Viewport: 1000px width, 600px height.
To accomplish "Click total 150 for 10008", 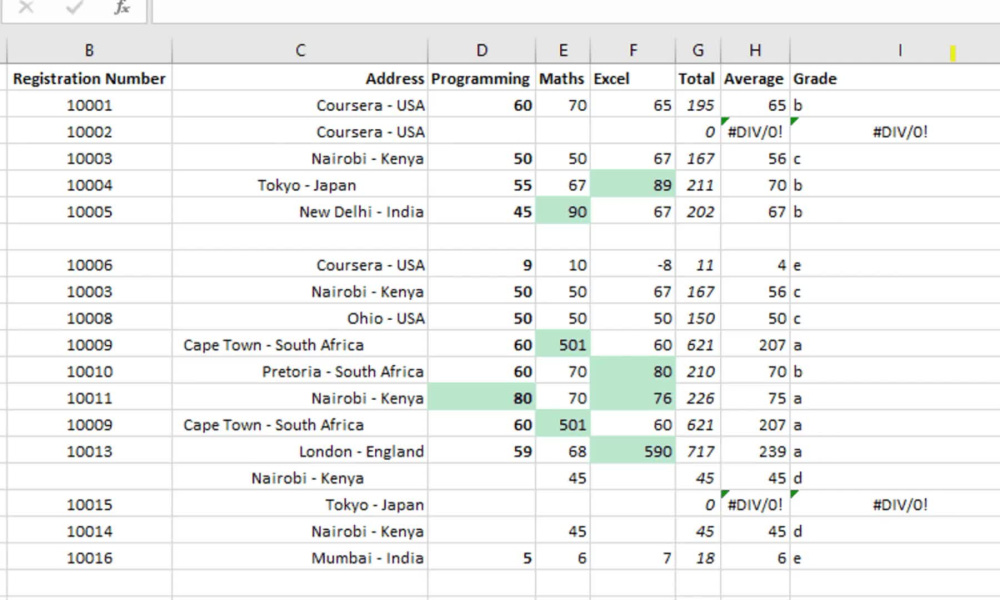I will pos(698,318).
